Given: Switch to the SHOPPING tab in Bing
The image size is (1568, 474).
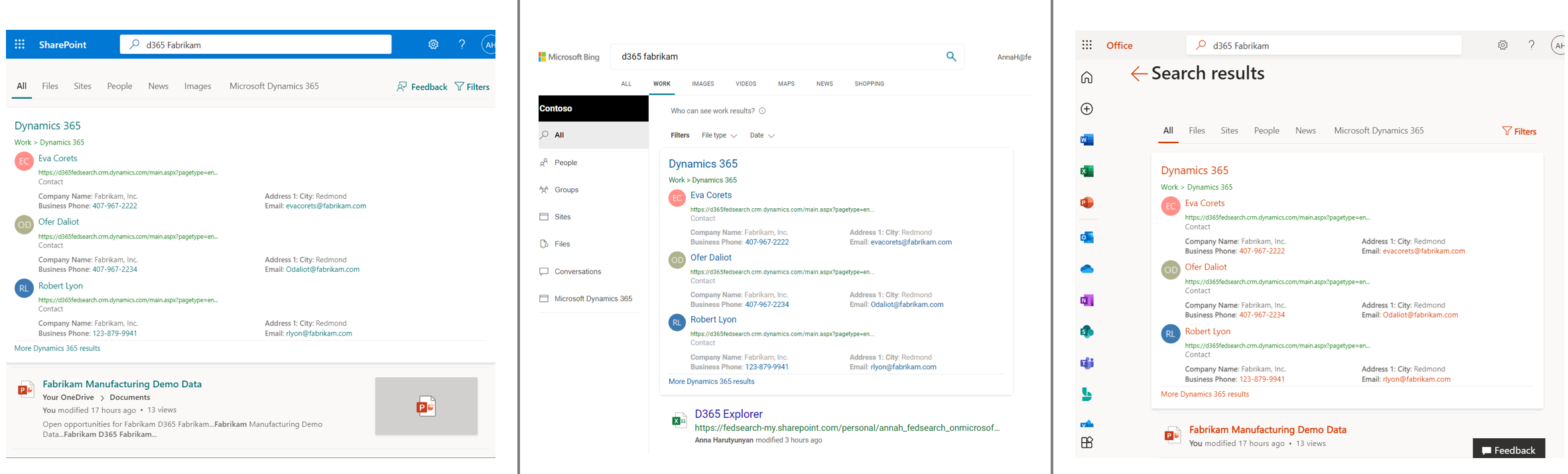Looking at the screenshot, I should click(x=869, y=84).
